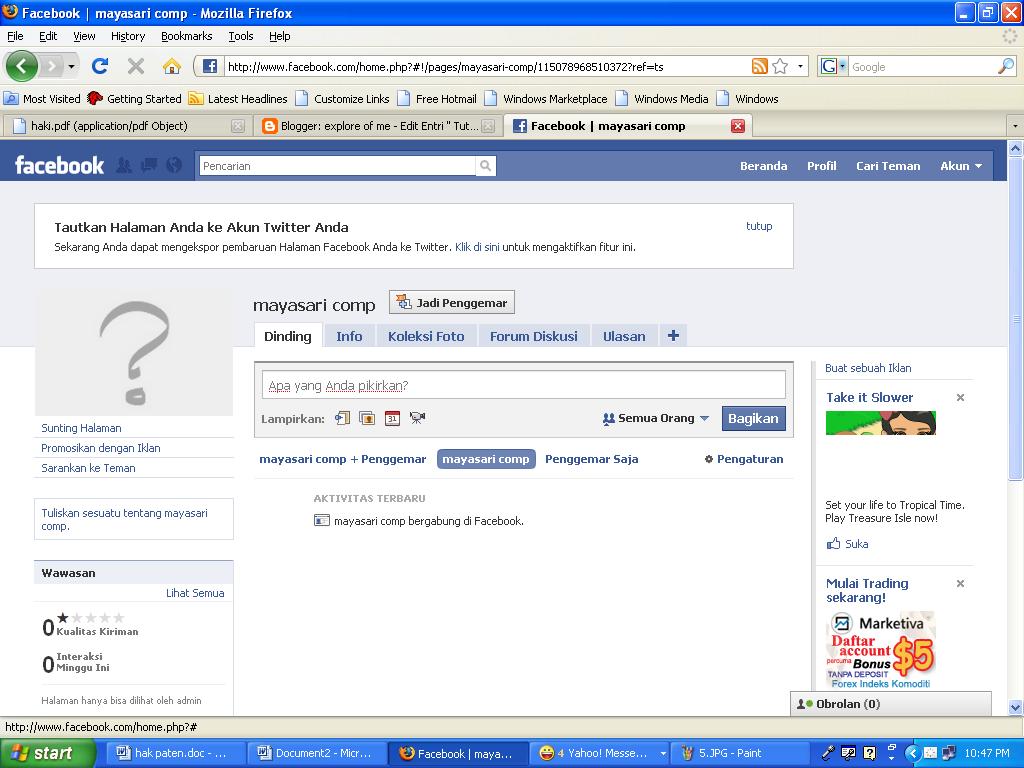Open search engine selector dropdown

pyautogui.click(x=842, y=66)
